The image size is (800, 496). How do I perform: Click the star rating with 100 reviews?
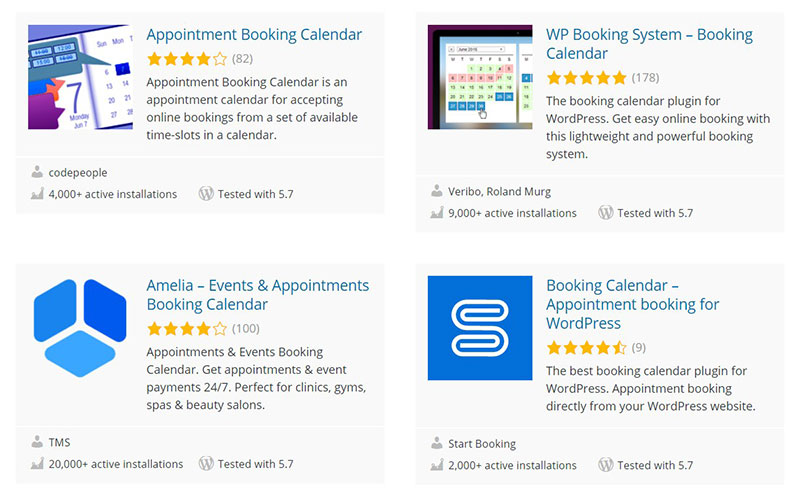[187, 328]
